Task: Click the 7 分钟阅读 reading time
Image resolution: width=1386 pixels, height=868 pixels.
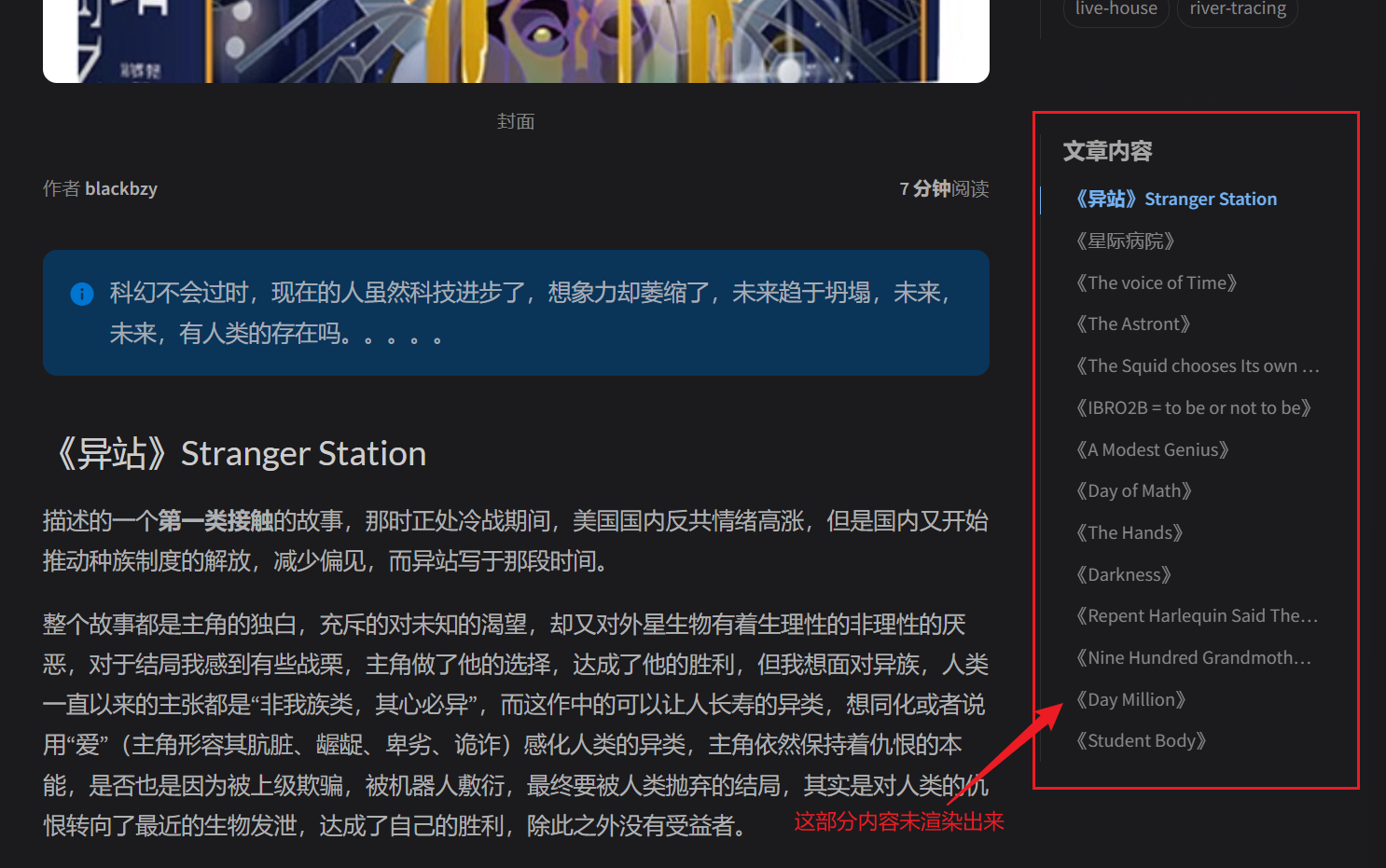Action: tap(944, 188)
